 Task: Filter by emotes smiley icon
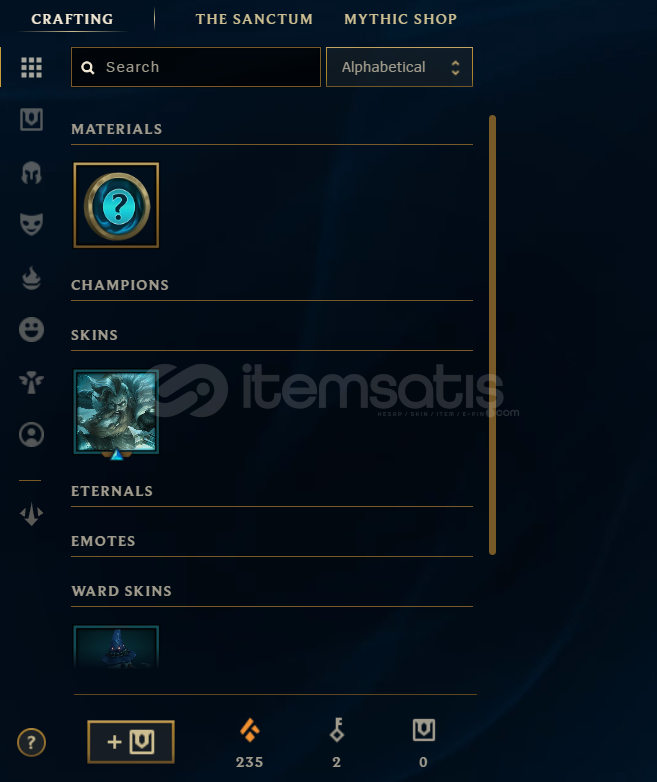(31, 330)
